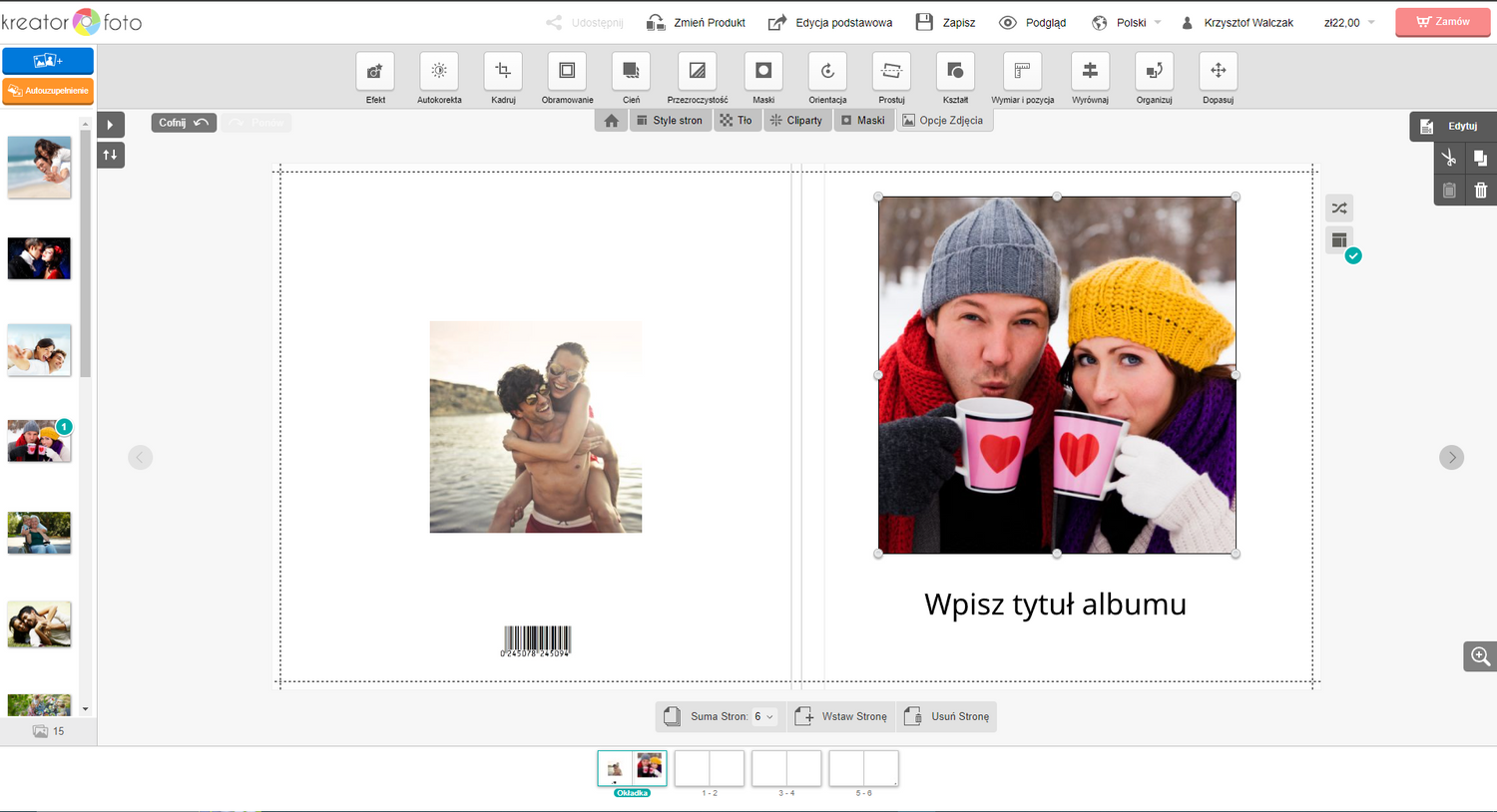The height and width of the screenshot is (812, 1497).
Task: Select the Okładka cover page thumbnail
Action: (x=633, y=769)
